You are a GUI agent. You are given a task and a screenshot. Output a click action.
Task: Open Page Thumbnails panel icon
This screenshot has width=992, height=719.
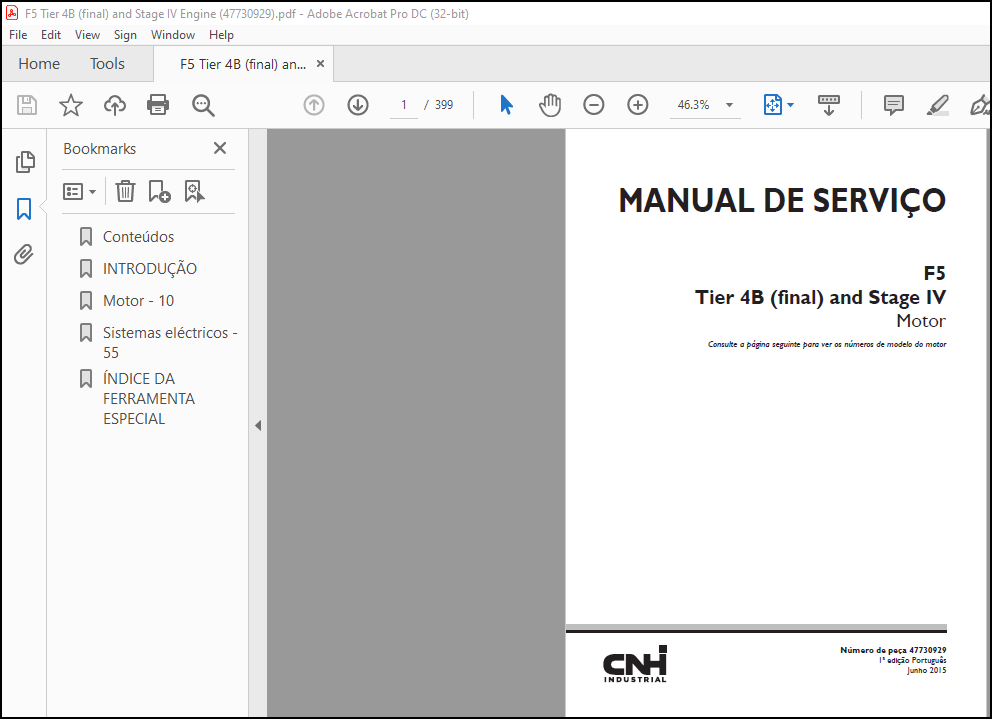point(25,162)
